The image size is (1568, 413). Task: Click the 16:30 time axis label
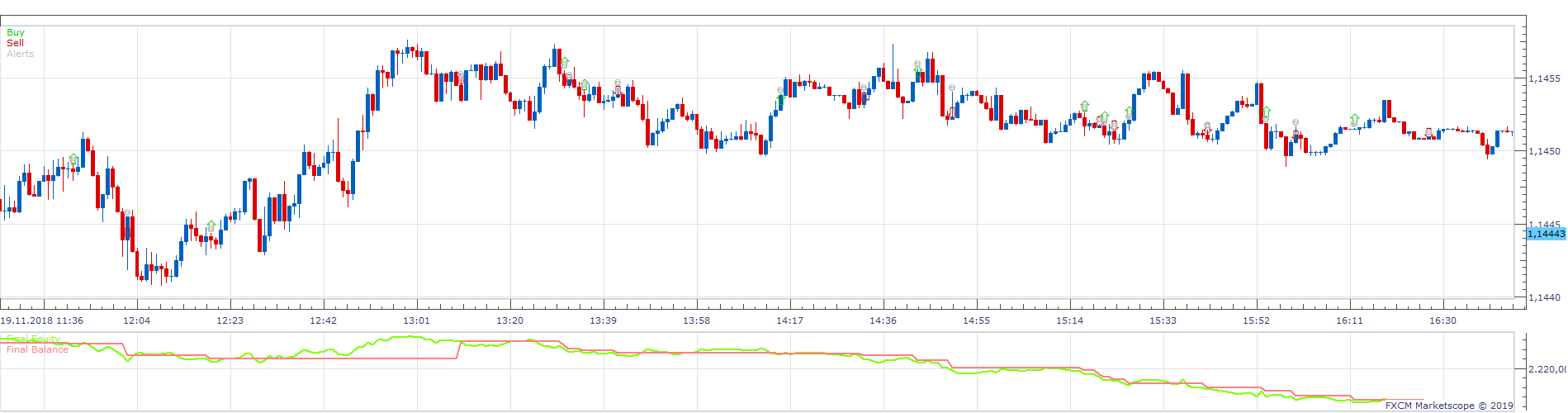coord(1443,320)
